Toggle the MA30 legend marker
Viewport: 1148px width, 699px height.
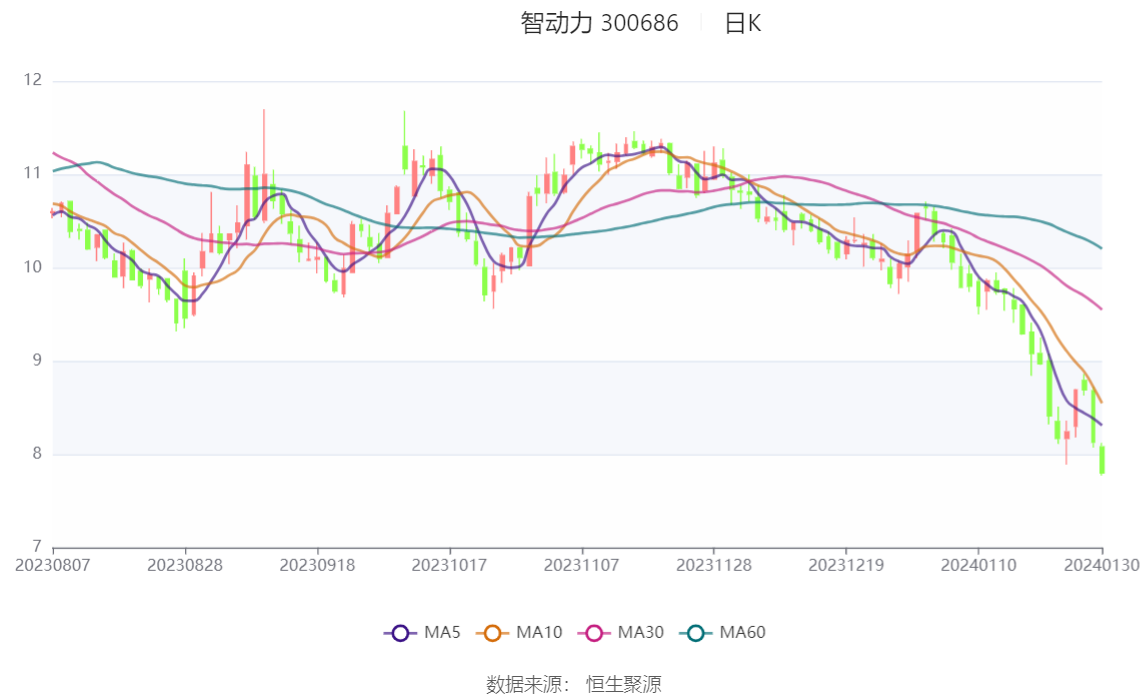[594, 633]
